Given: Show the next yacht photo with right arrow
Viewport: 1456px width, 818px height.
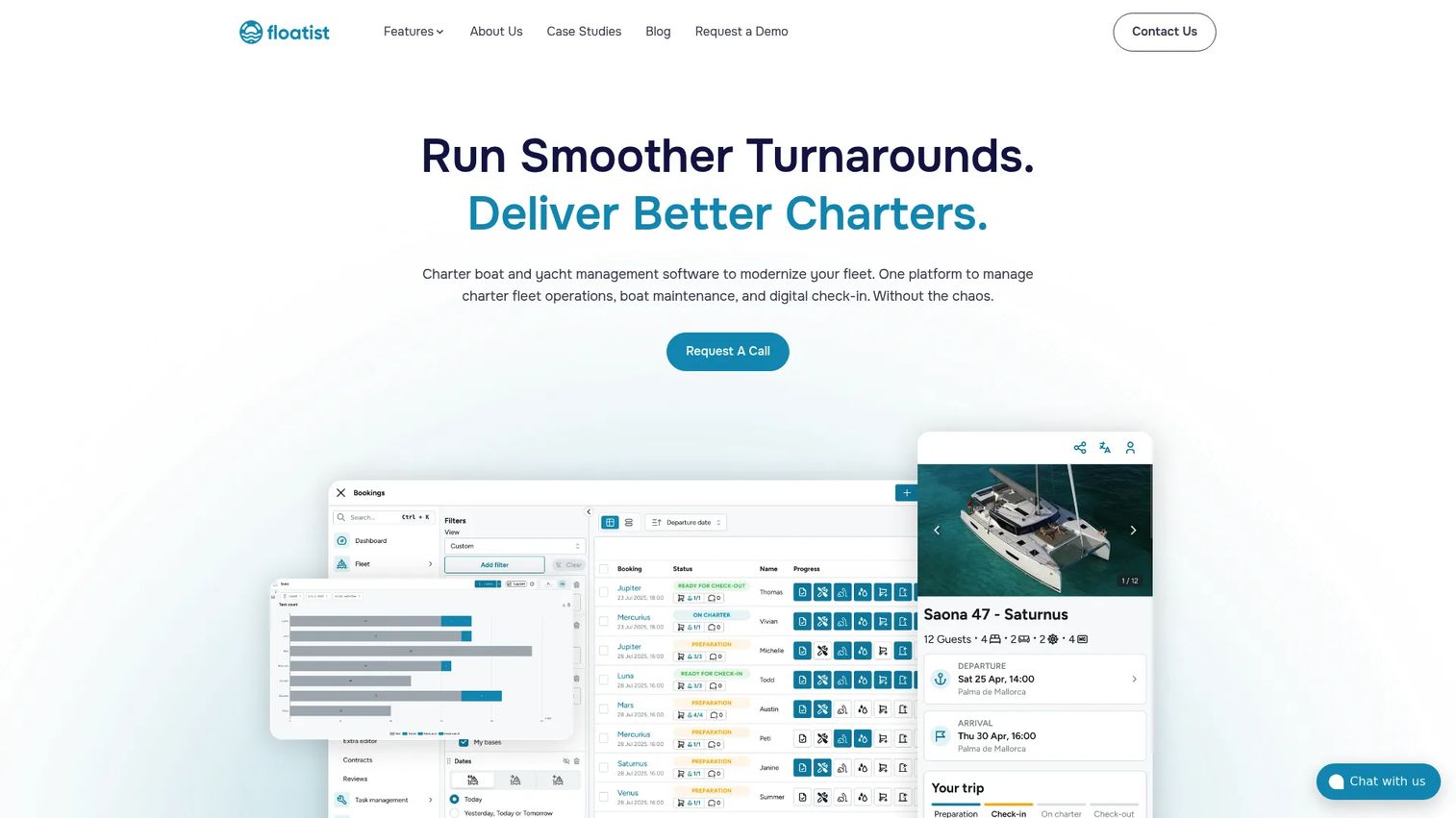Looking at the screenshot, I should [x=1133, y=531].
